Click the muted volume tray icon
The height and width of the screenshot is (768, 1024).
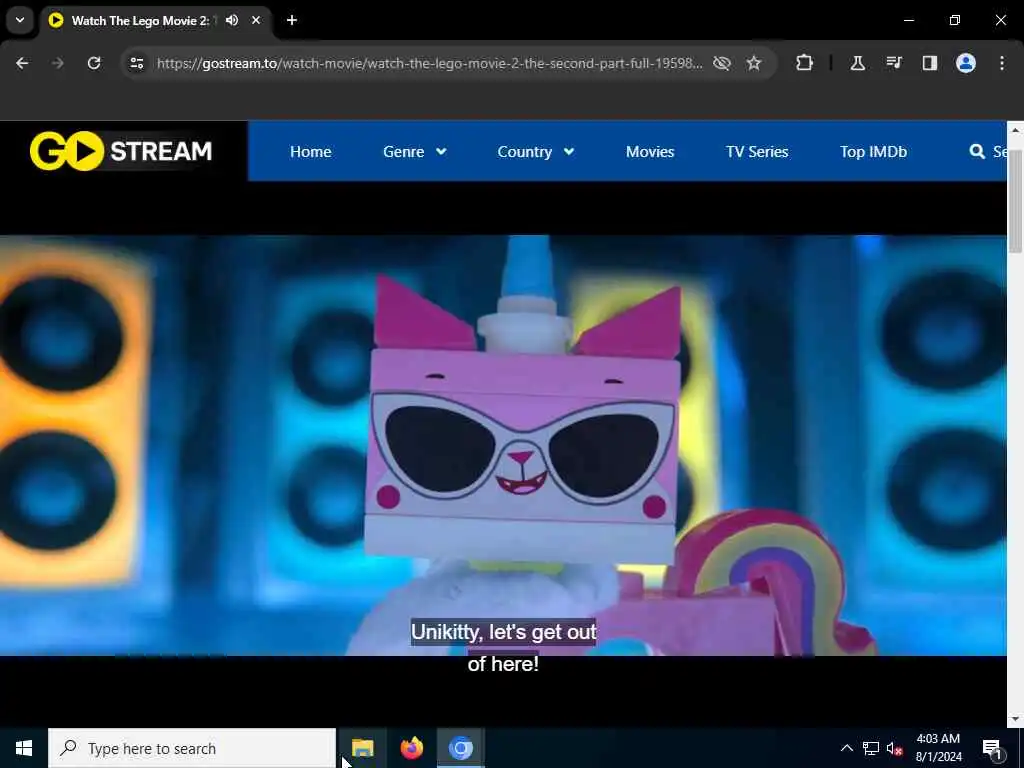894,748
